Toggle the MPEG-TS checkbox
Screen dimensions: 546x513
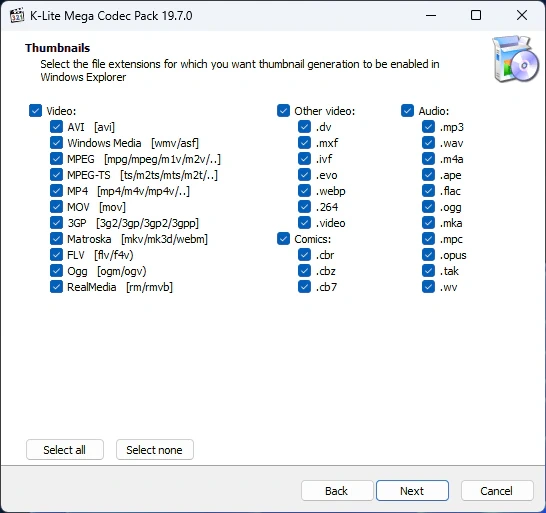point(56,175)
